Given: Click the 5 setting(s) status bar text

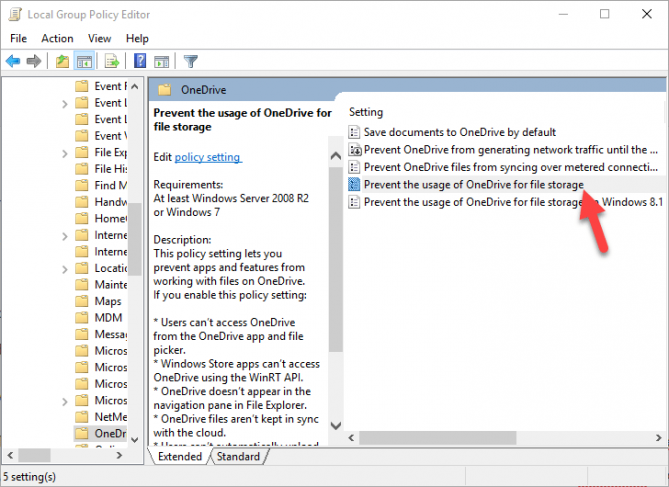Looking at the screenshot, I should (x=29, y=477).
